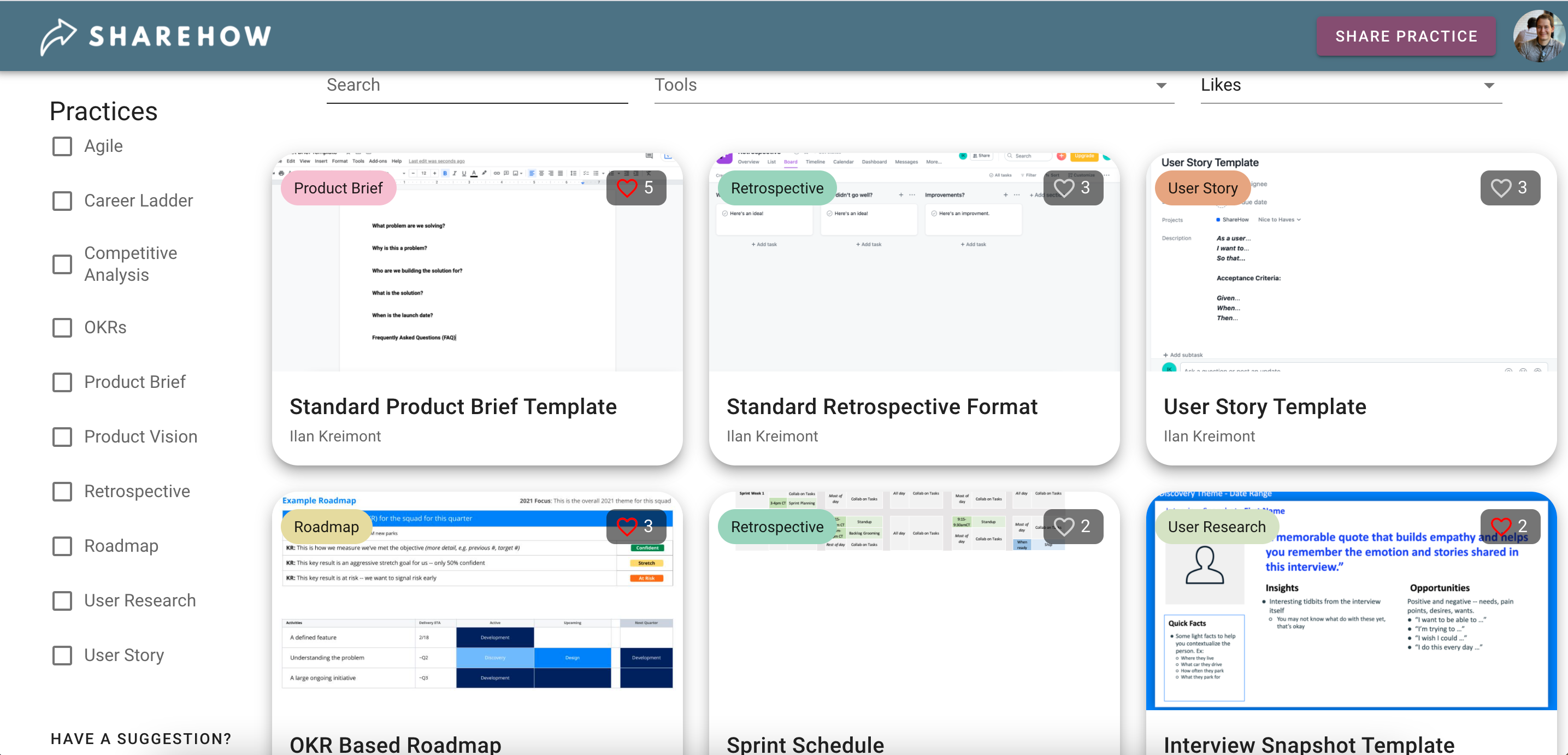Expand the Tools dropdown arrow
Viewport: 1568px width, 755px height.
[1161, 86]
